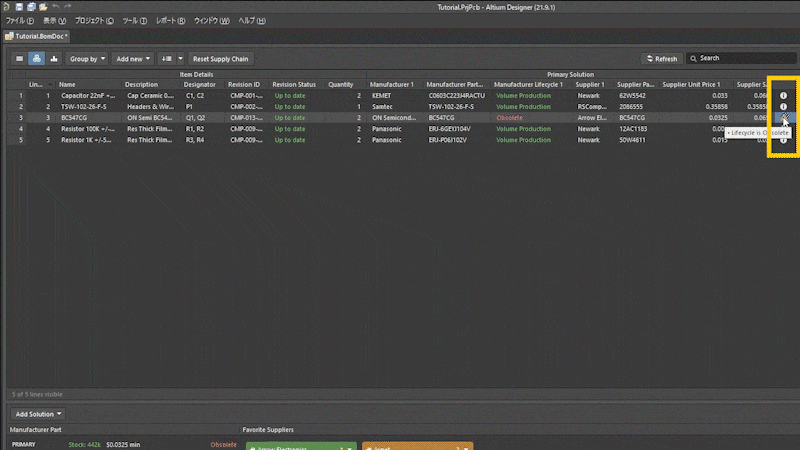Click the warning icon on BC547CG row
The height and width of the screenshot is (450, 800).
pyautogui.click(x=784, y=118)
